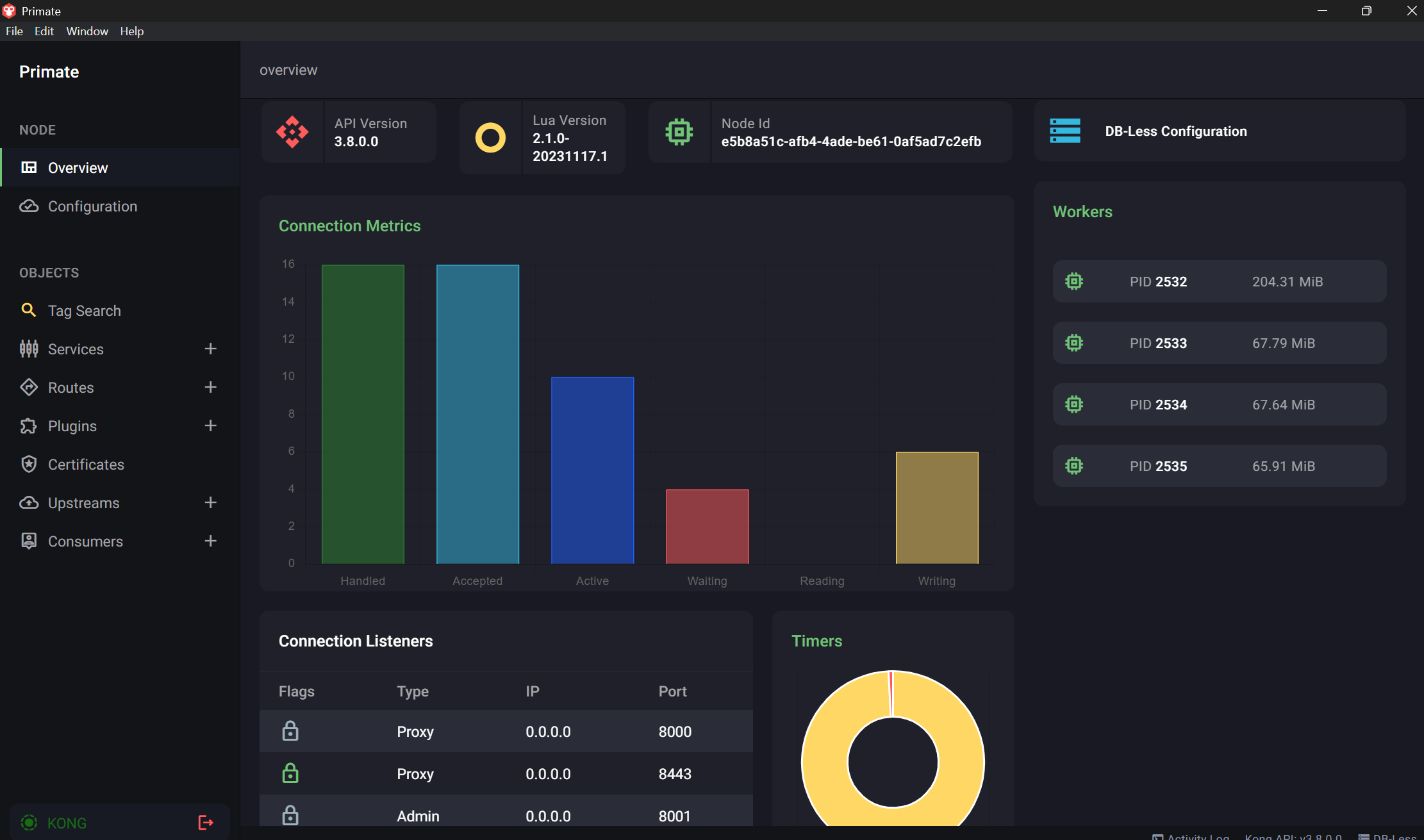
Task: Open the Certificates page
Action: tap(86, 464)
